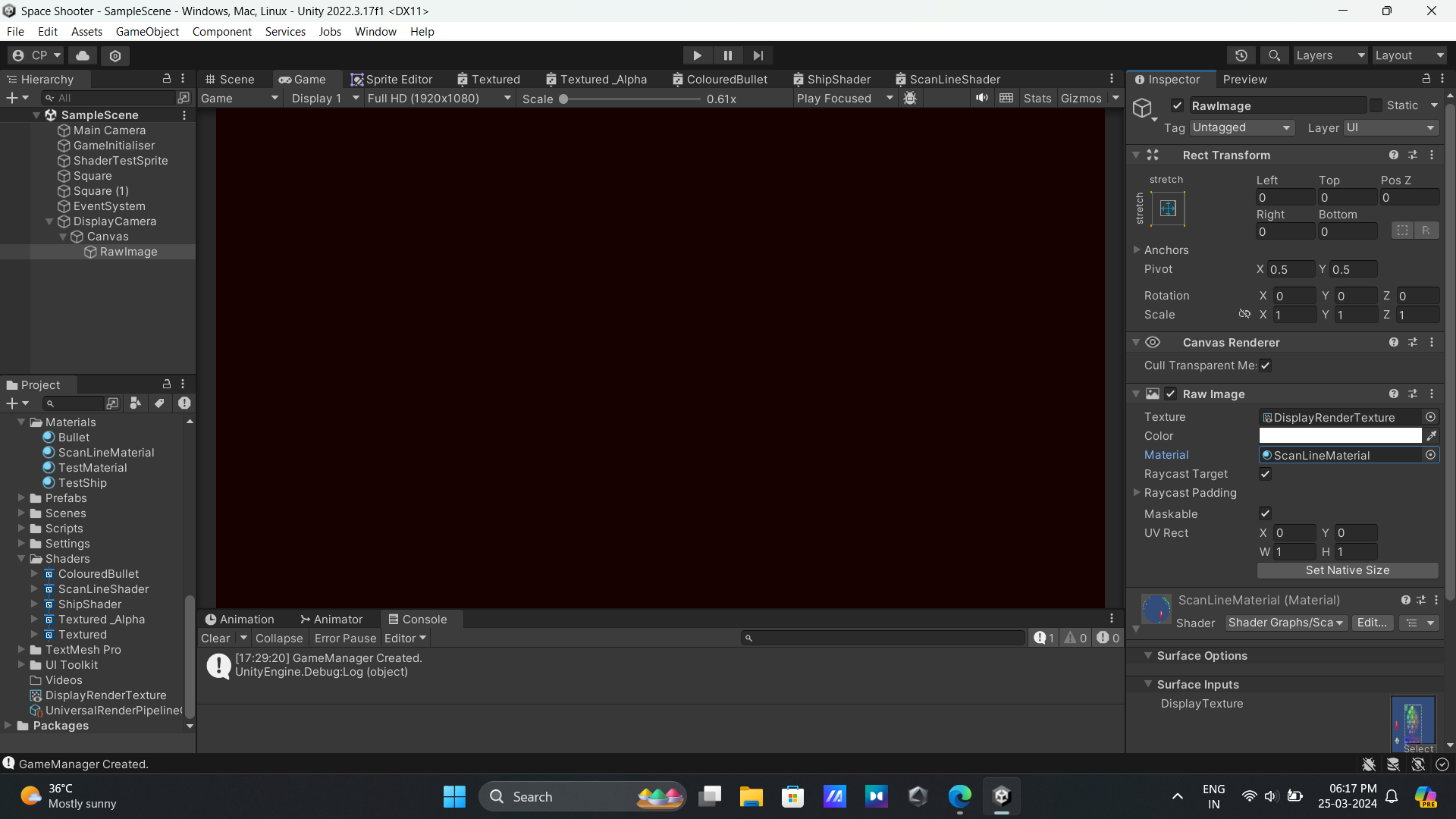Click Edit next to the Shader Graph field
Screen dimensions: 1456x819
point(1373,623)
